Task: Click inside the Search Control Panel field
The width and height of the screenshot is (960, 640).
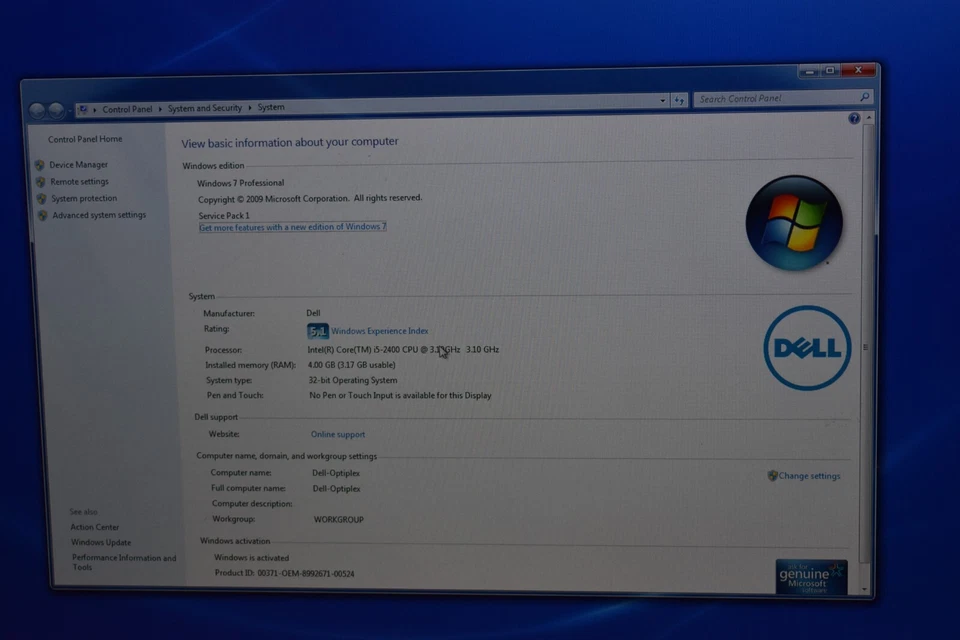Action: tap(770, 98)
